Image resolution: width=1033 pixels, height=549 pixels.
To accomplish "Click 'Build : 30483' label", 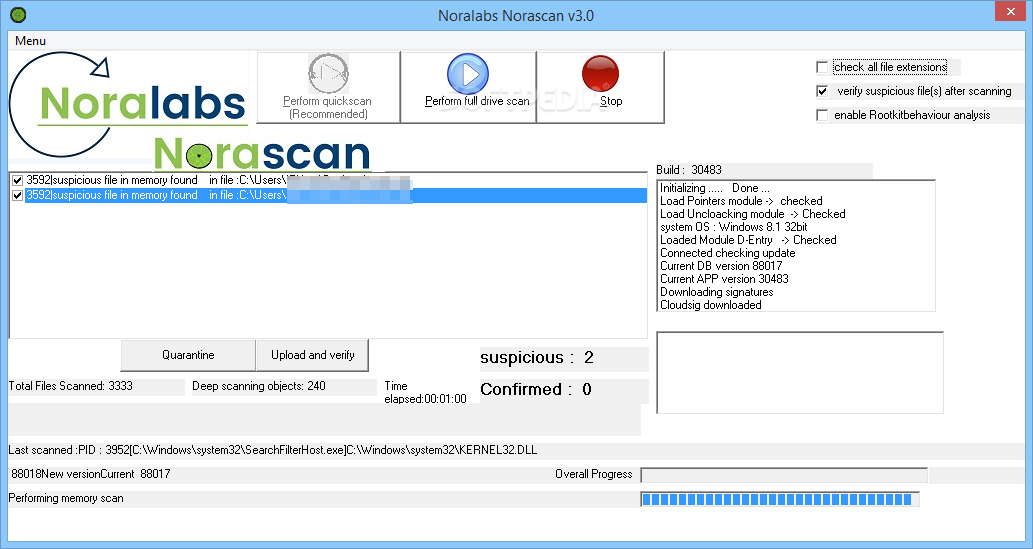I will [688, 170].
